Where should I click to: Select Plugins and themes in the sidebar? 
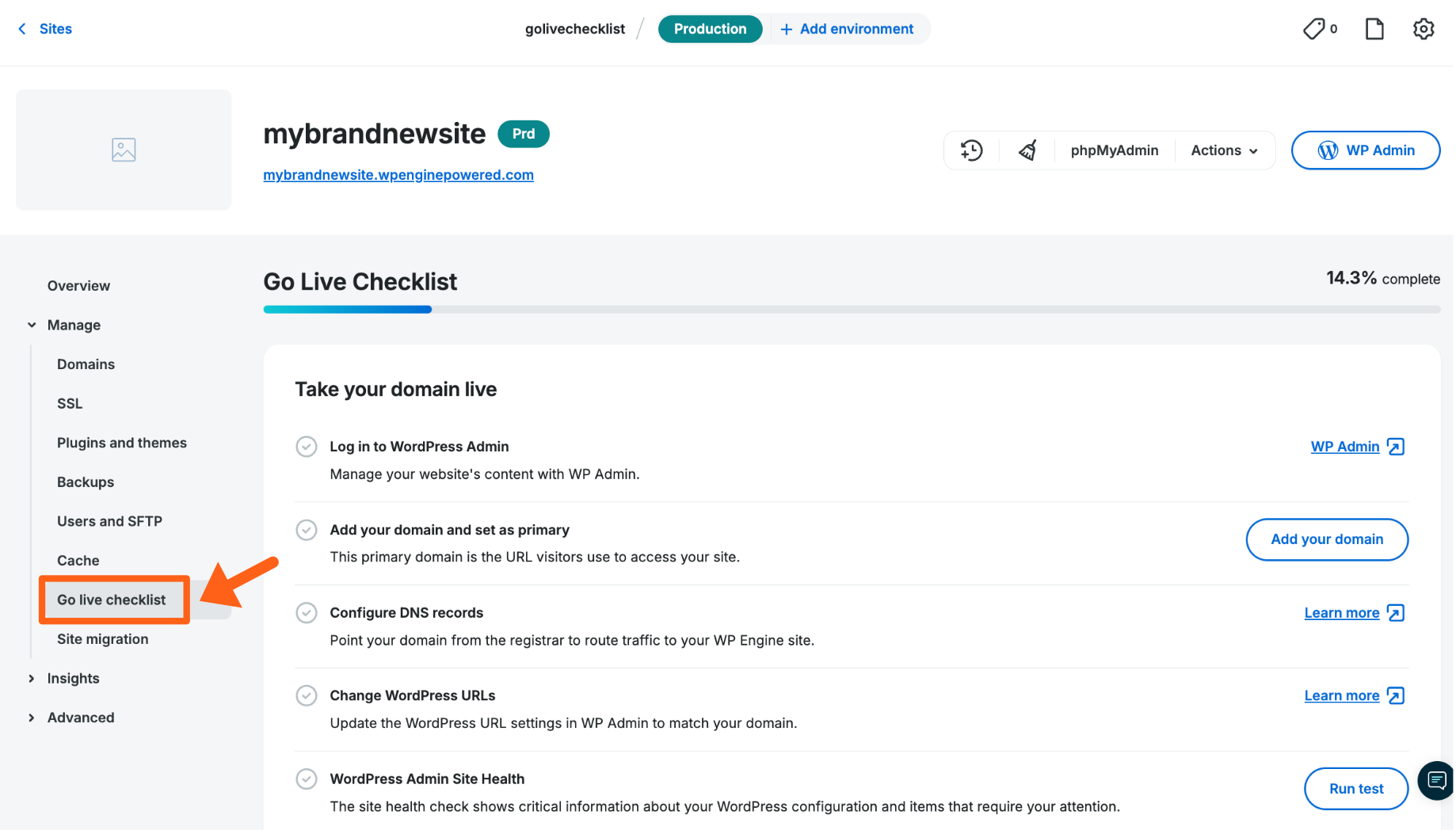[121, 443]
